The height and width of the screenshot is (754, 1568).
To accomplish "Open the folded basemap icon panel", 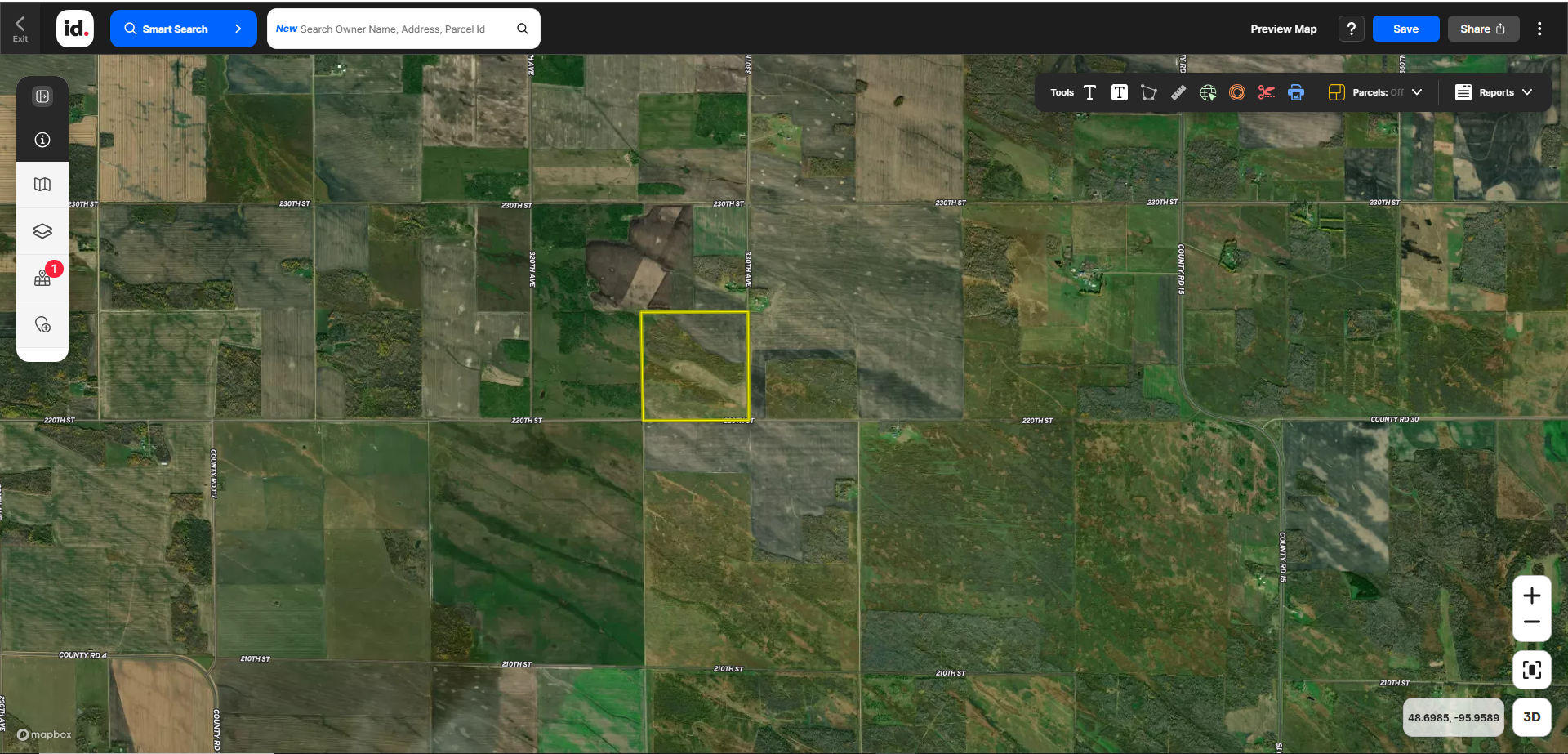I will (x=42, y=185).
